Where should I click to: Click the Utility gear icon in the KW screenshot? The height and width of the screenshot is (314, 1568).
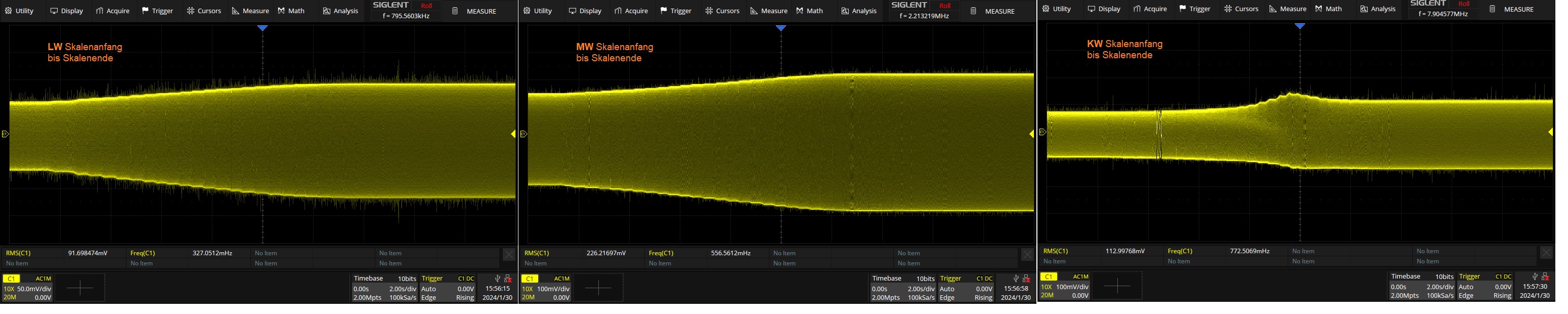point(1046,9)
